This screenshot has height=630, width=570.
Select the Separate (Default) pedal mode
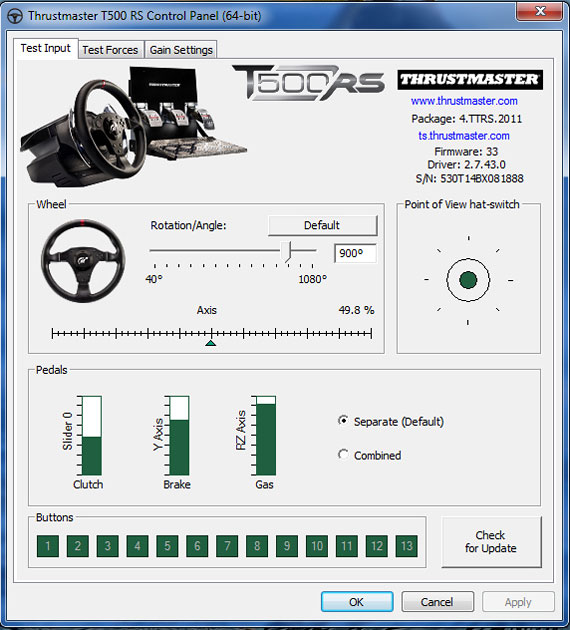click(392, 421)
